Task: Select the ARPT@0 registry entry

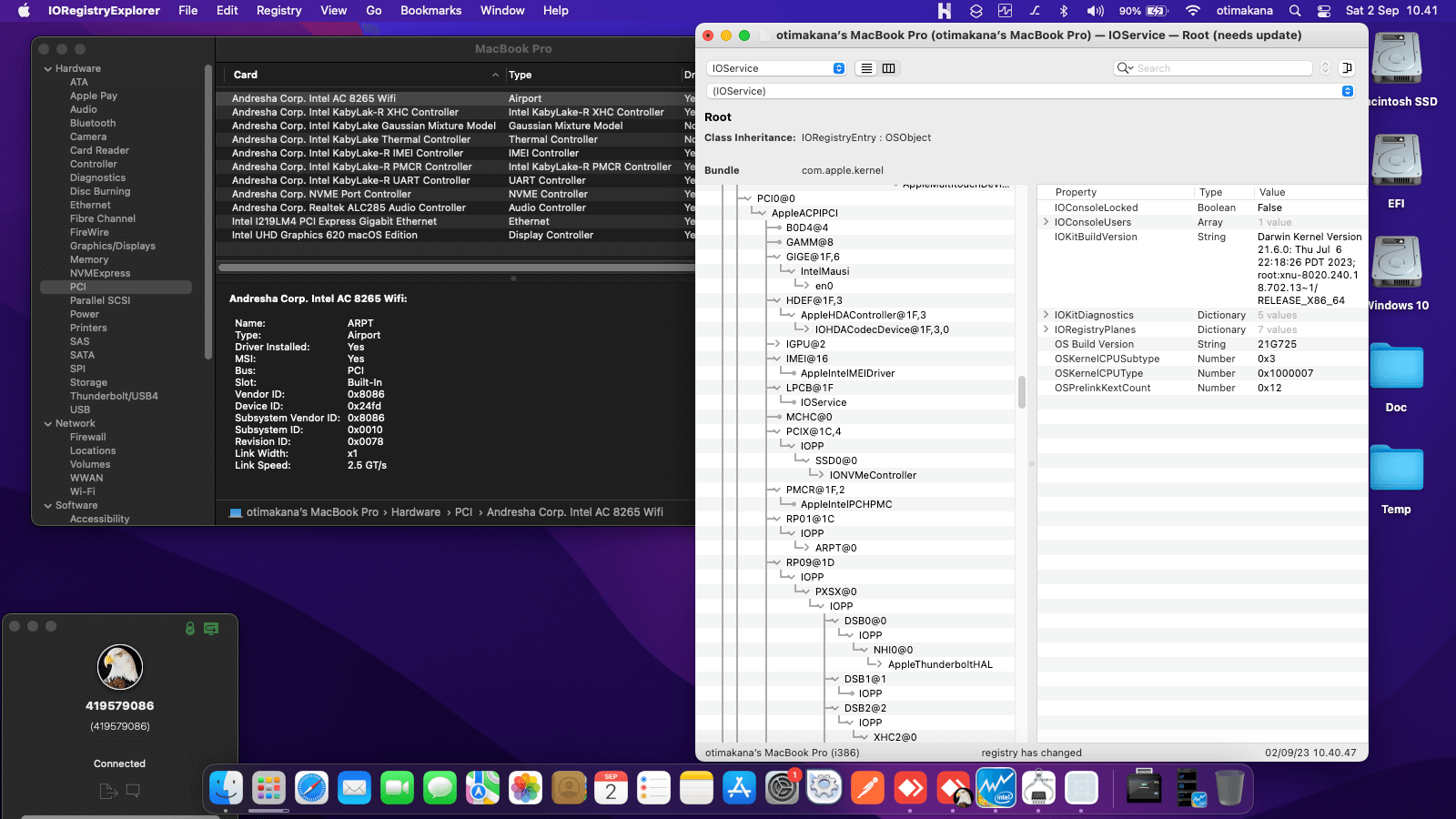Action: (x=835, y=548)
